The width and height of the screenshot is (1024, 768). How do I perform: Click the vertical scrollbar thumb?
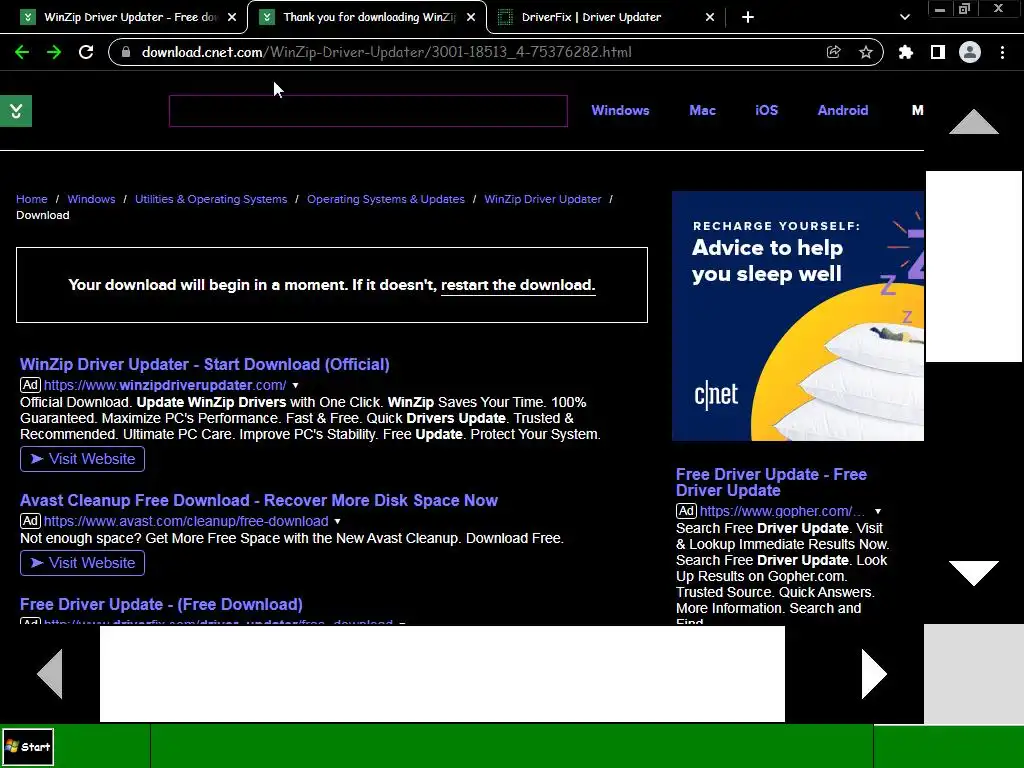point(974,266)
